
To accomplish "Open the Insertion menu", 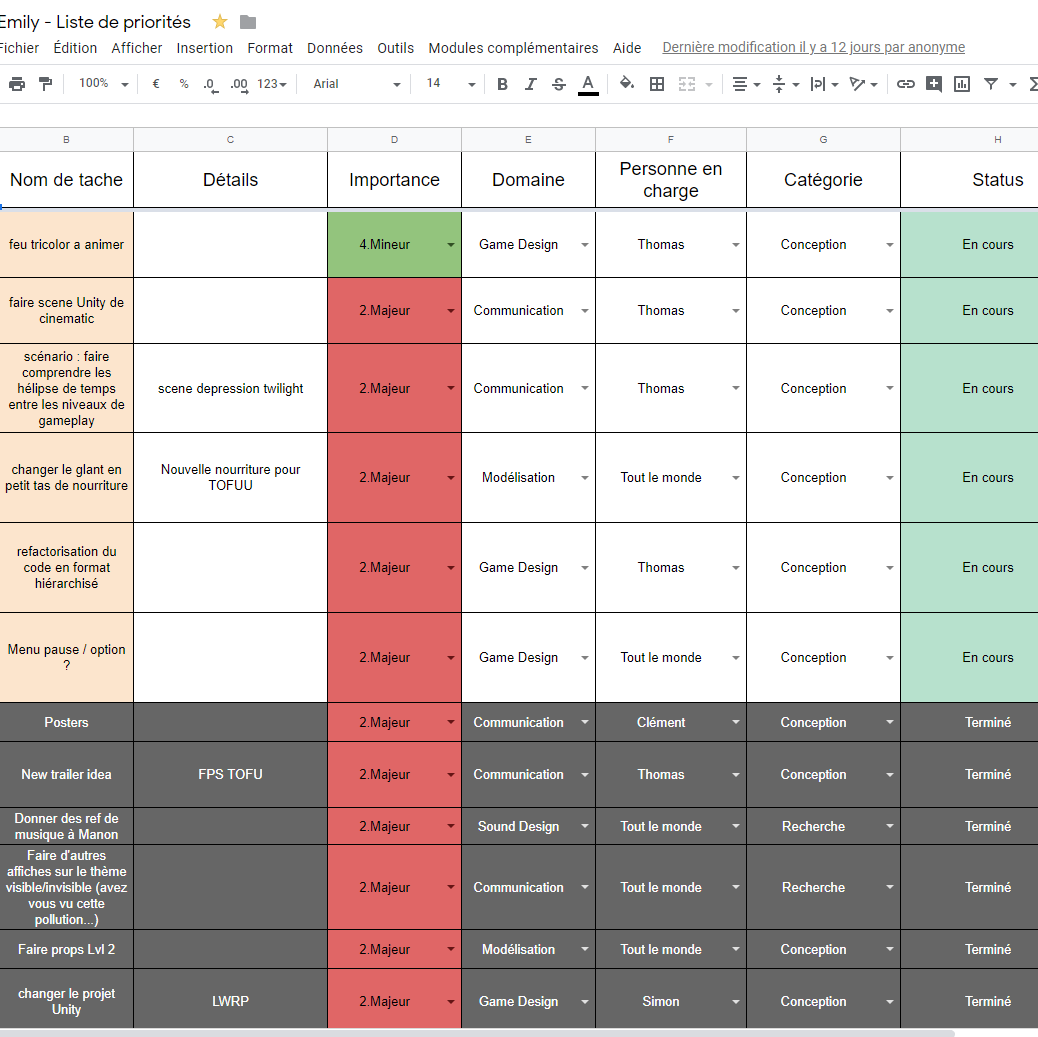I will tap(205, 48).
